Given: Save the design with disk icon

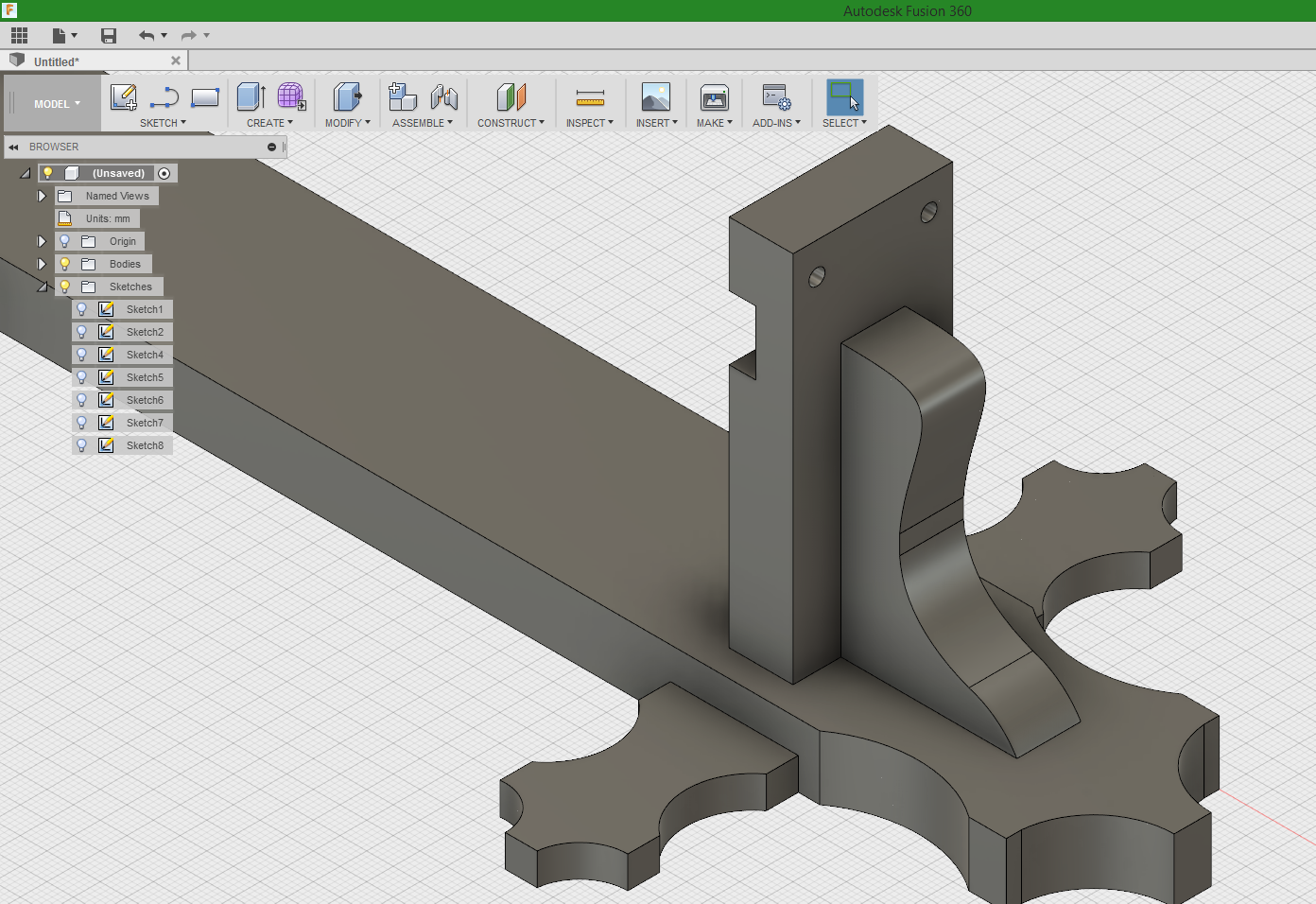Looking at the screenshot, I should (109, 36).
